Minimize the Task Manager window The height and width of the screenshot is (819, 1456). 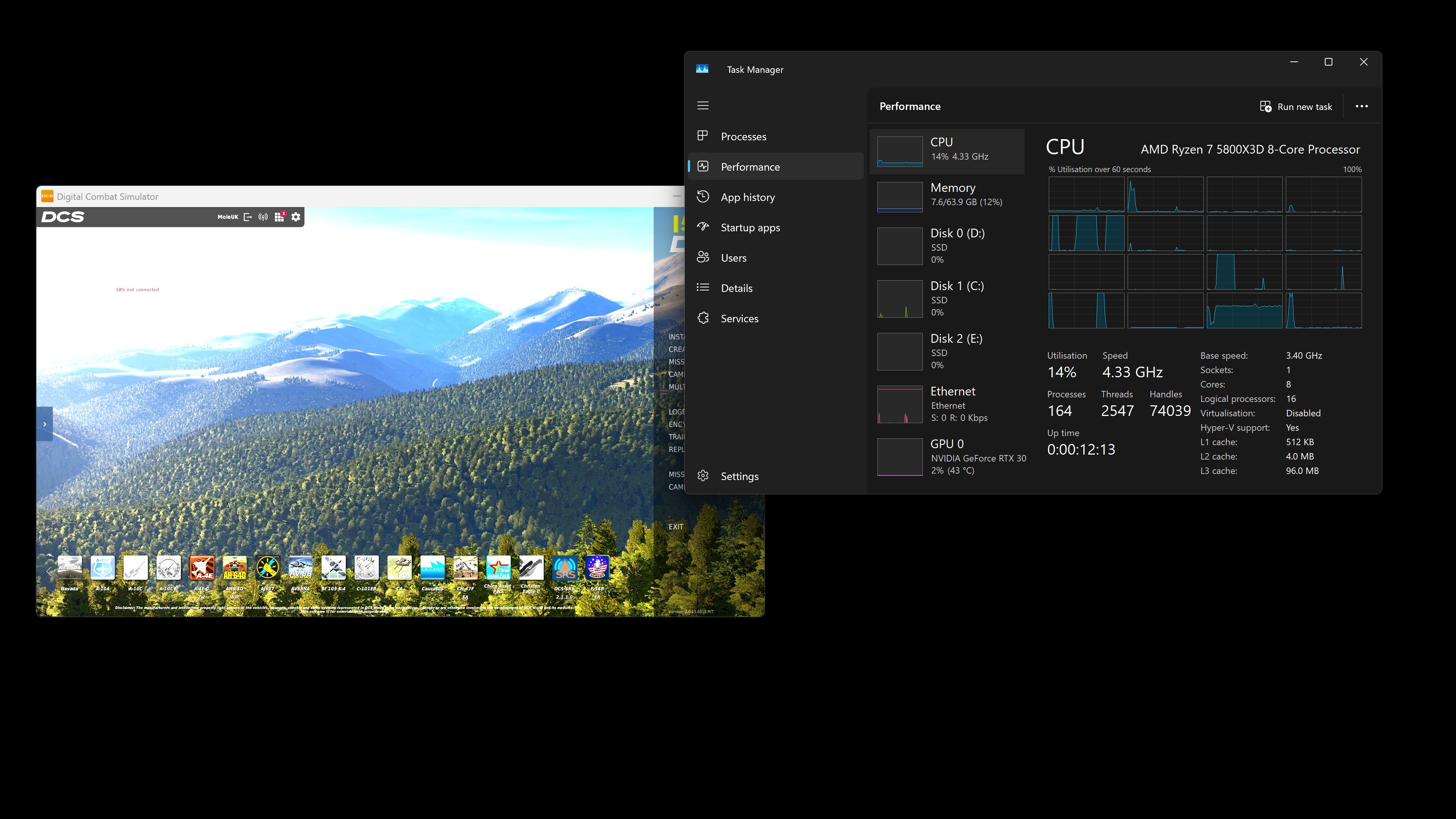1294,61
